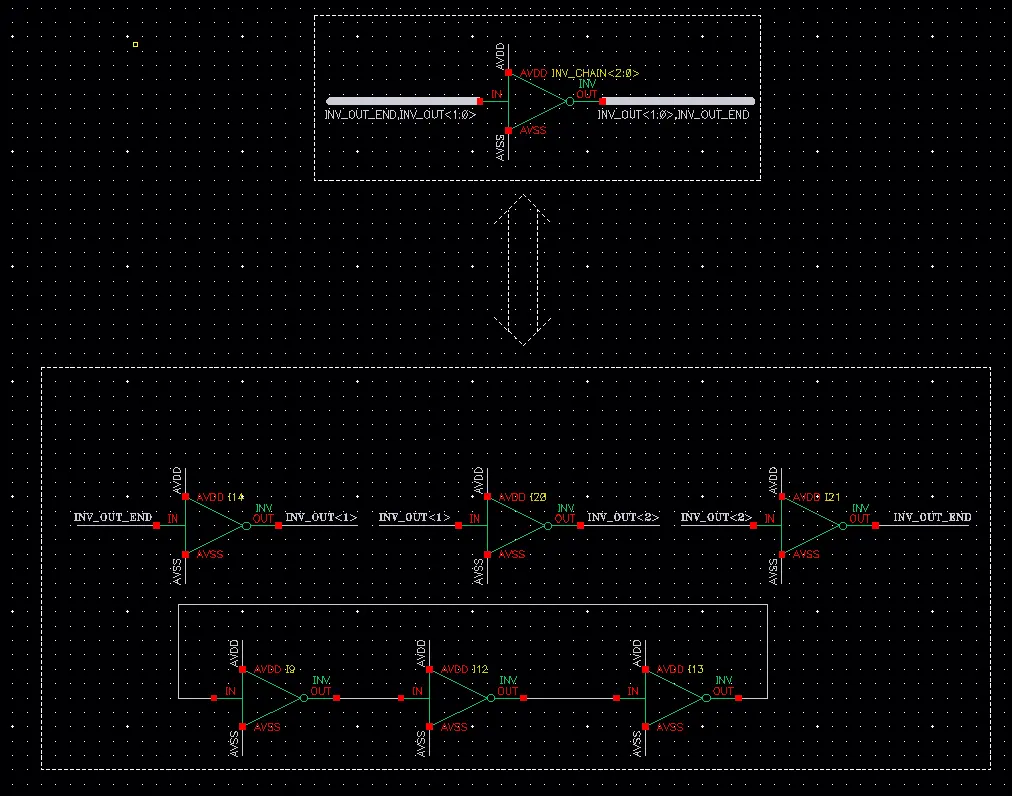Click the OUT pin of inverter I20

coord(580,526)
